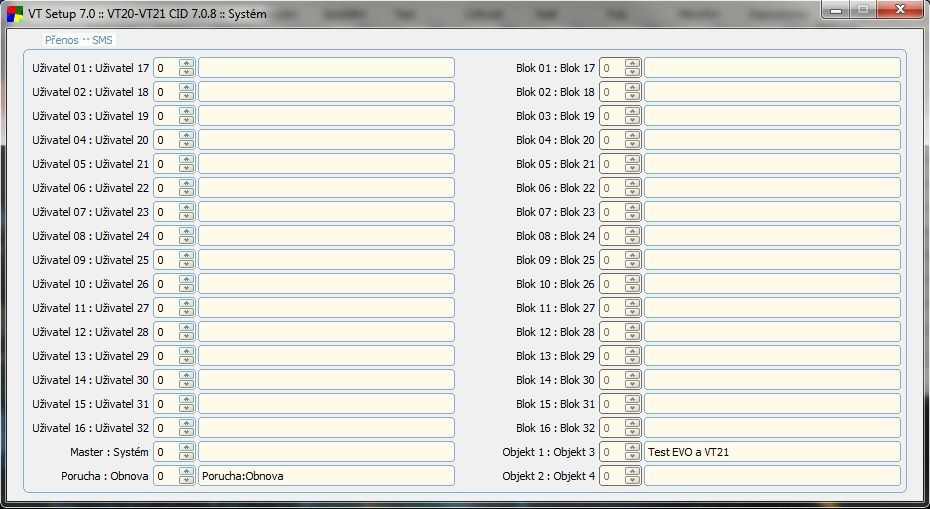Select the 'Test EVO a VT21' text field

[772, 452]
